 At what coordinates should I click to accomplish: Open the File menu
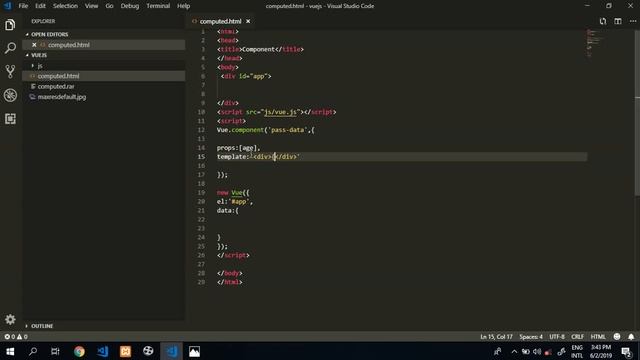tap(23, 6)
